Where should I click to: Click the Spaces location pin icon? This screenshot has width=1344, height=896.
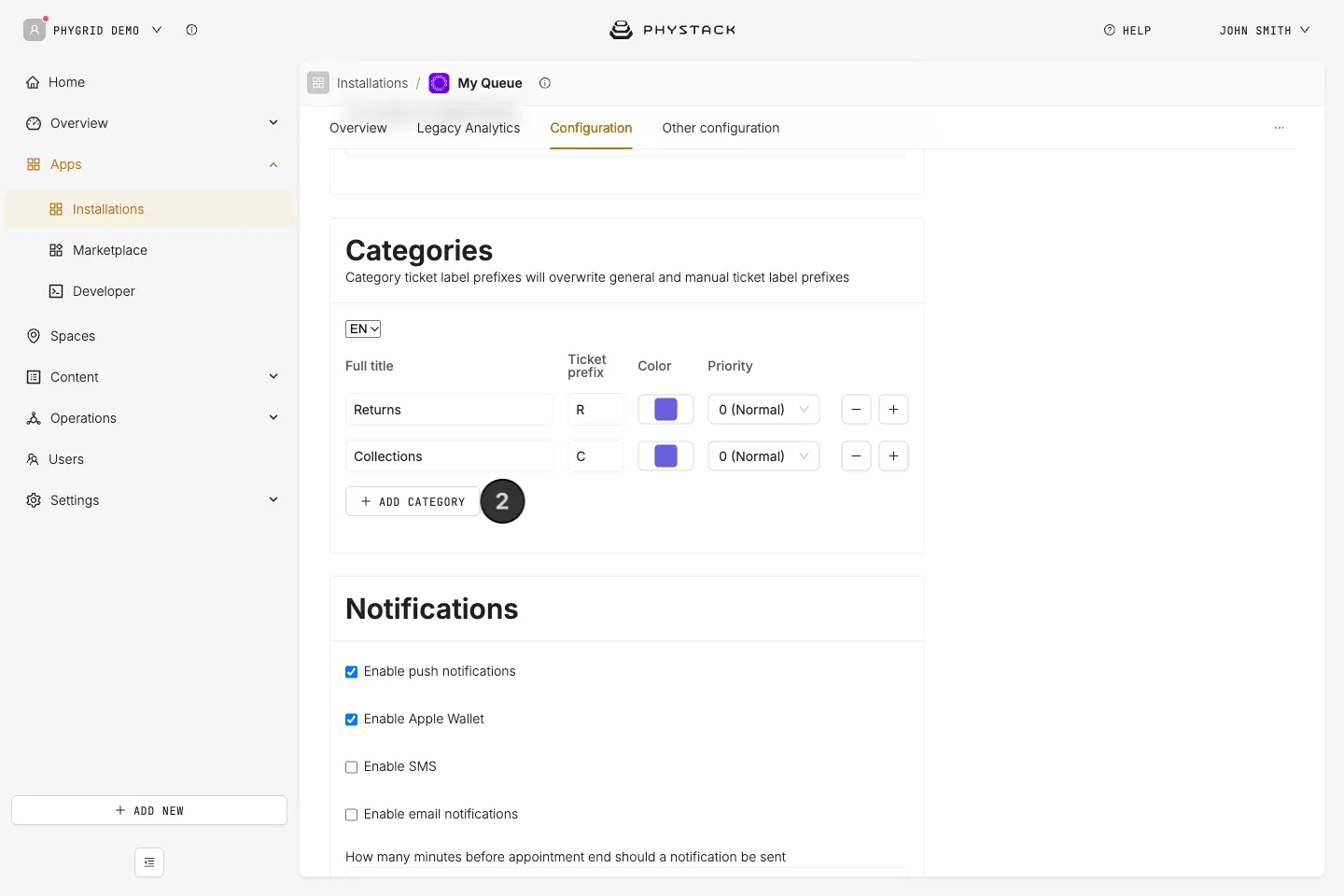(34, 336)
